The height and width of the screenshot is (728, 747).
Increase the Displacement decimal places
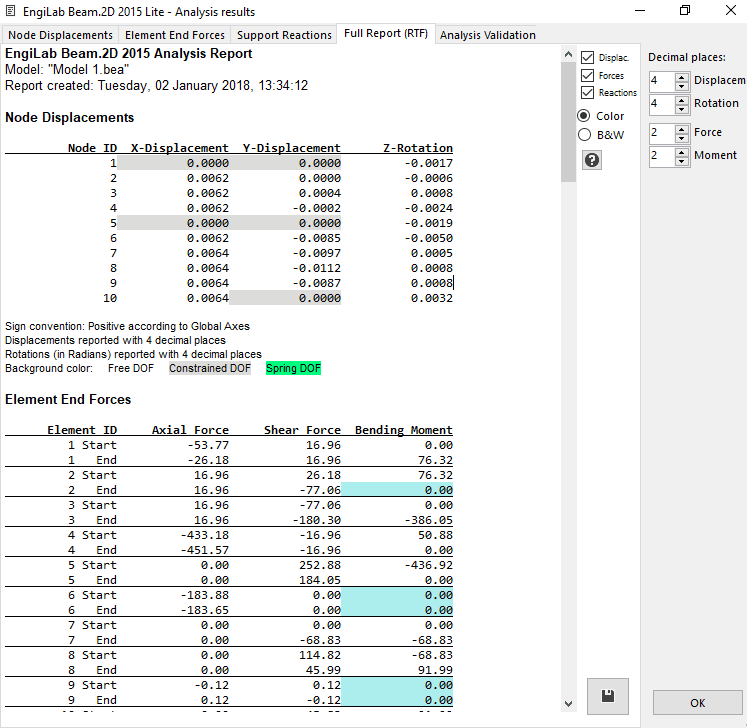pyautogui.click(x=682, y=77)
